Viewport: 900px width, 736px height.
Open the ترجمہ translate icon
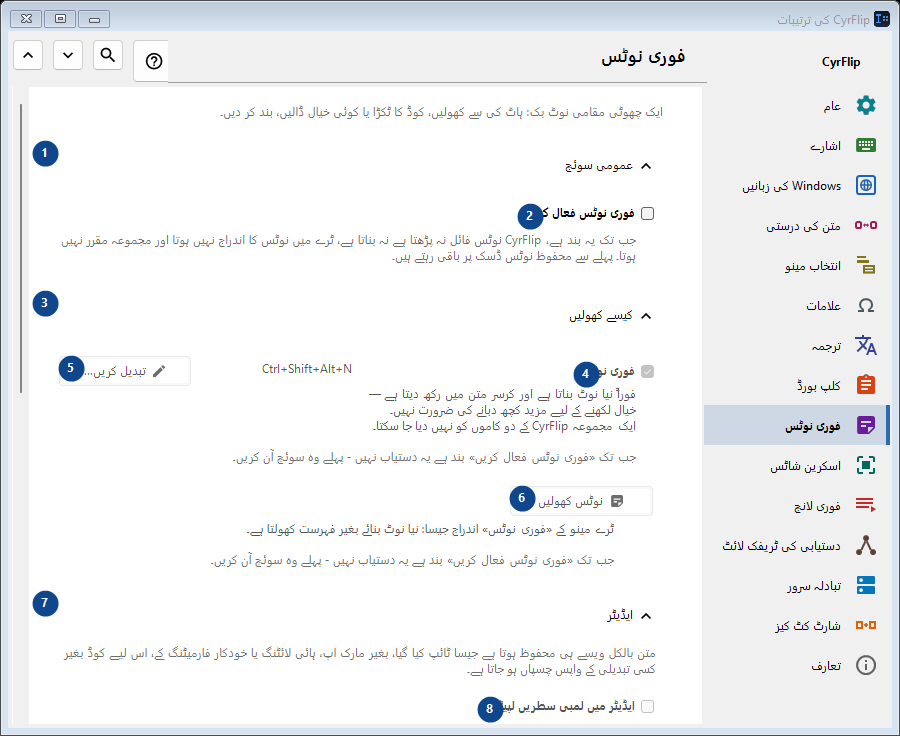tap(866, 345)
